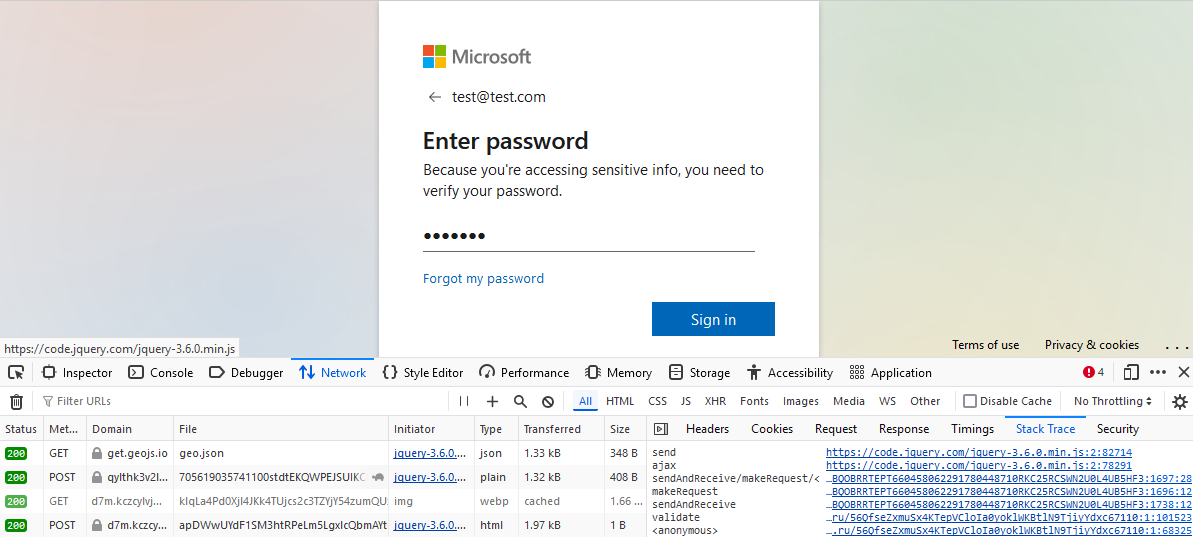The image size is (1193, 537).
Task: Open the Privacy & cookies link
Action: tap(1092, 345)
